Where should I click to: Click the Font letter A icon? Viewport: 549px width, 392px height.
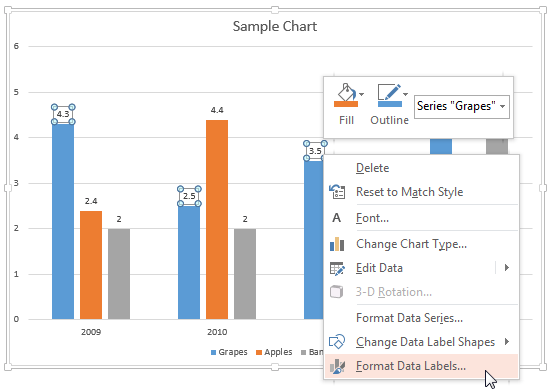click(336, 218)
